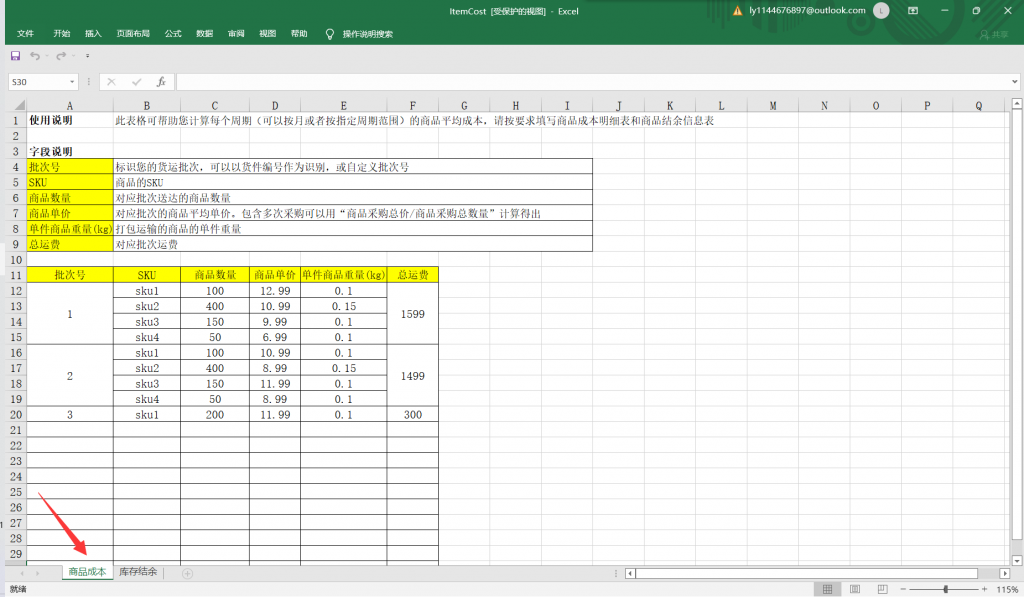Image resolution: width=1024 pixels, height=597 pixels.
Task: Click the New Sheet plus icon
Action: [x=187, y=573]
